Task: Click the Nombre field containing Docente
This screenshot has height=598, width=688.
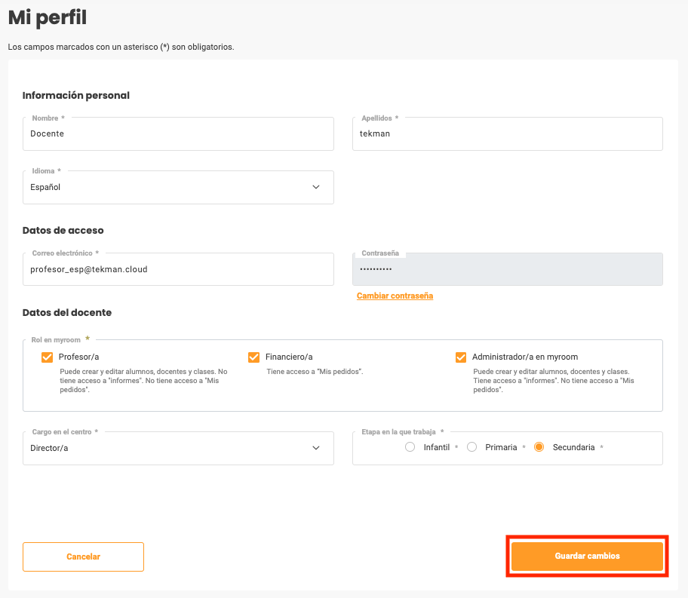Action: pos(178,134)
